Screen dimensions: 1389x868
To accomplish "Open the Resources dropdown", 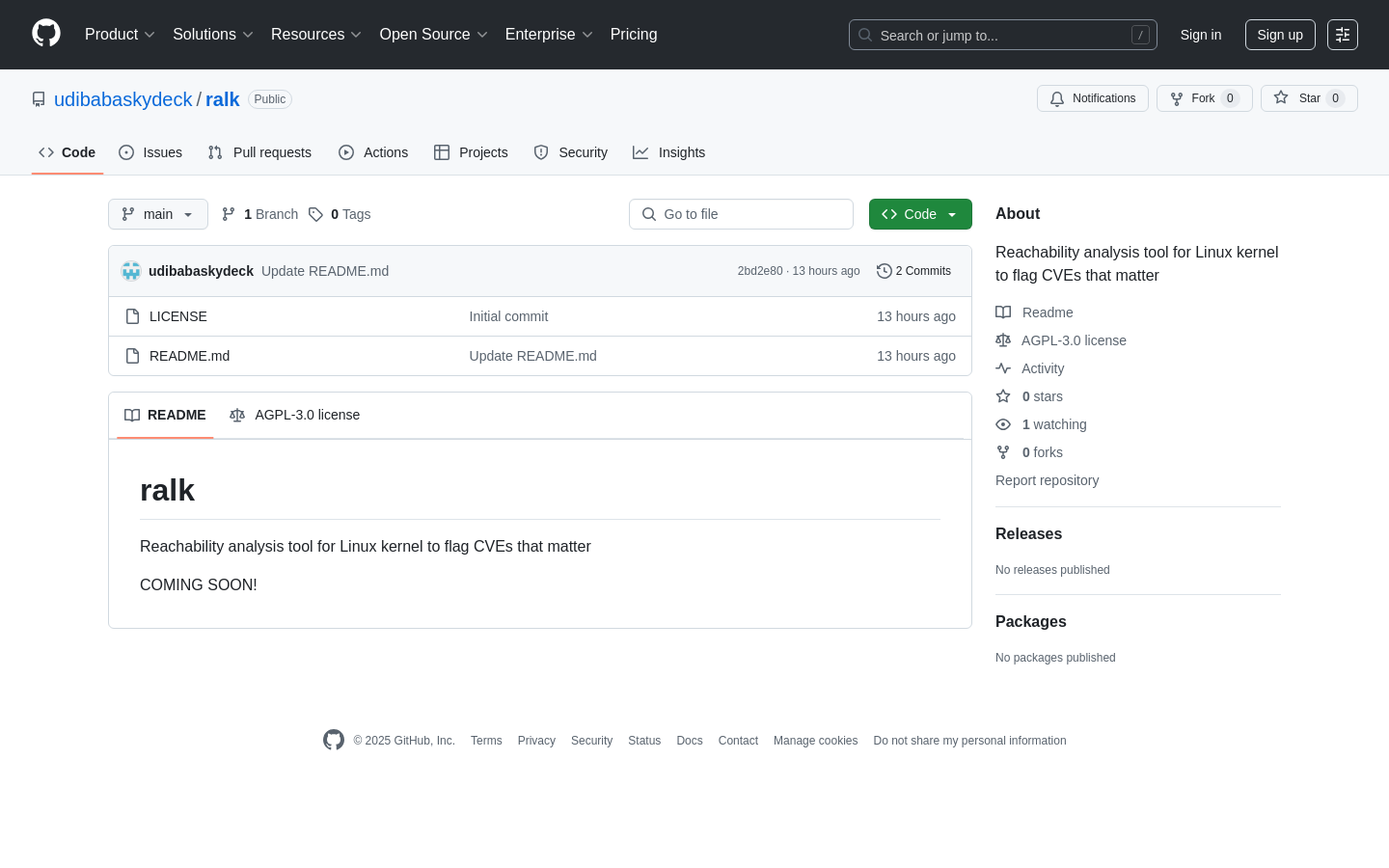I will coord(315,35).
